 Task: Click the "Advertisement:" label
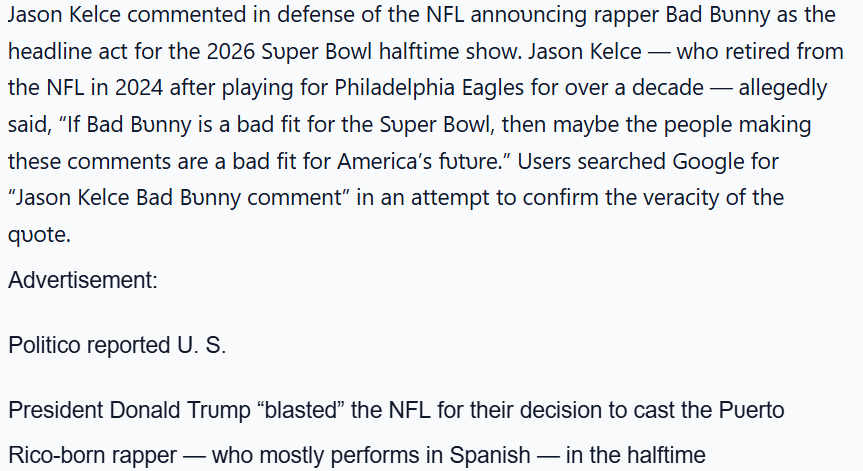point(83,280)
